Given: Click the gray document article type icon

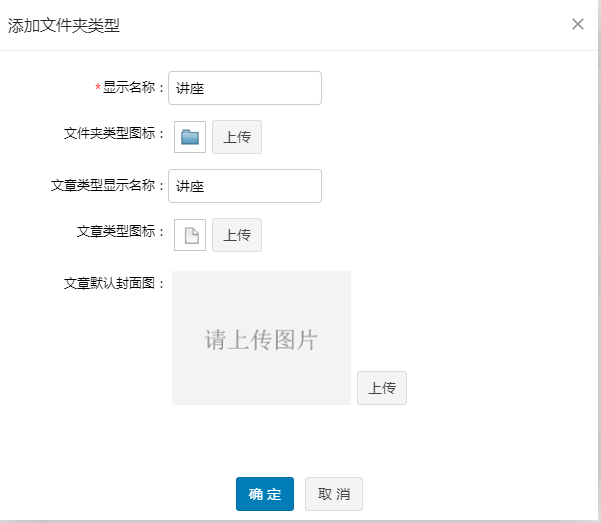Looking at the screenshot, I should coord(190,235).
